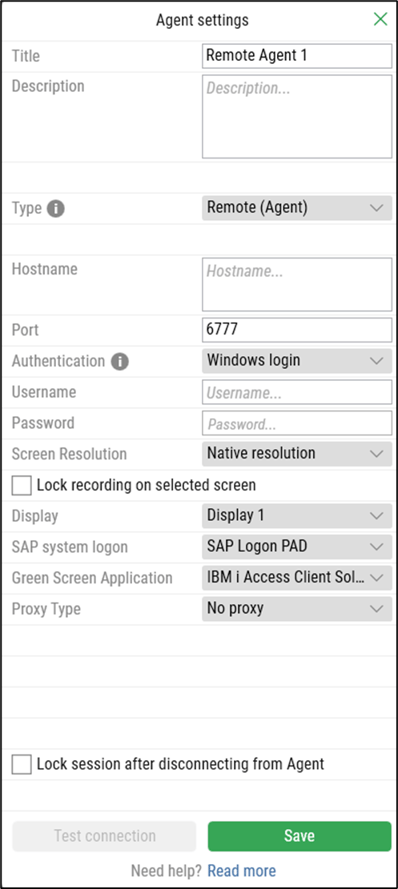The width and height of the screenshot is (398, 889).
Task: Open the Proxy Type dropdown
Action: tap(297, 609)
